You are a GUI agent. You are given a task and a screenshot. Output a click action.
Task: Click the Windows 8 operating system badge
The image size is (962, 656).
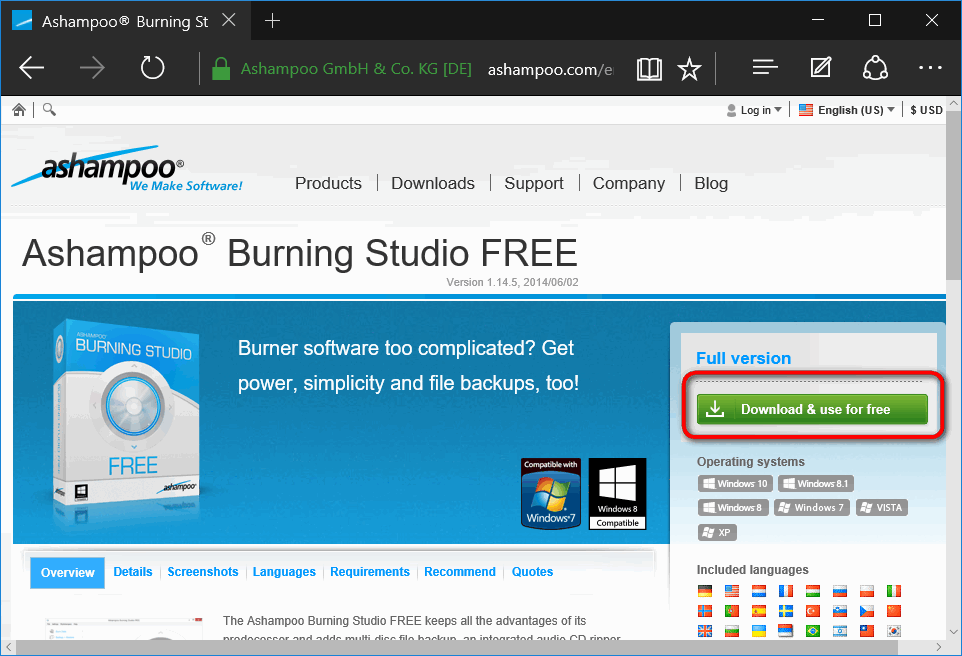click(x=733, y=507)
